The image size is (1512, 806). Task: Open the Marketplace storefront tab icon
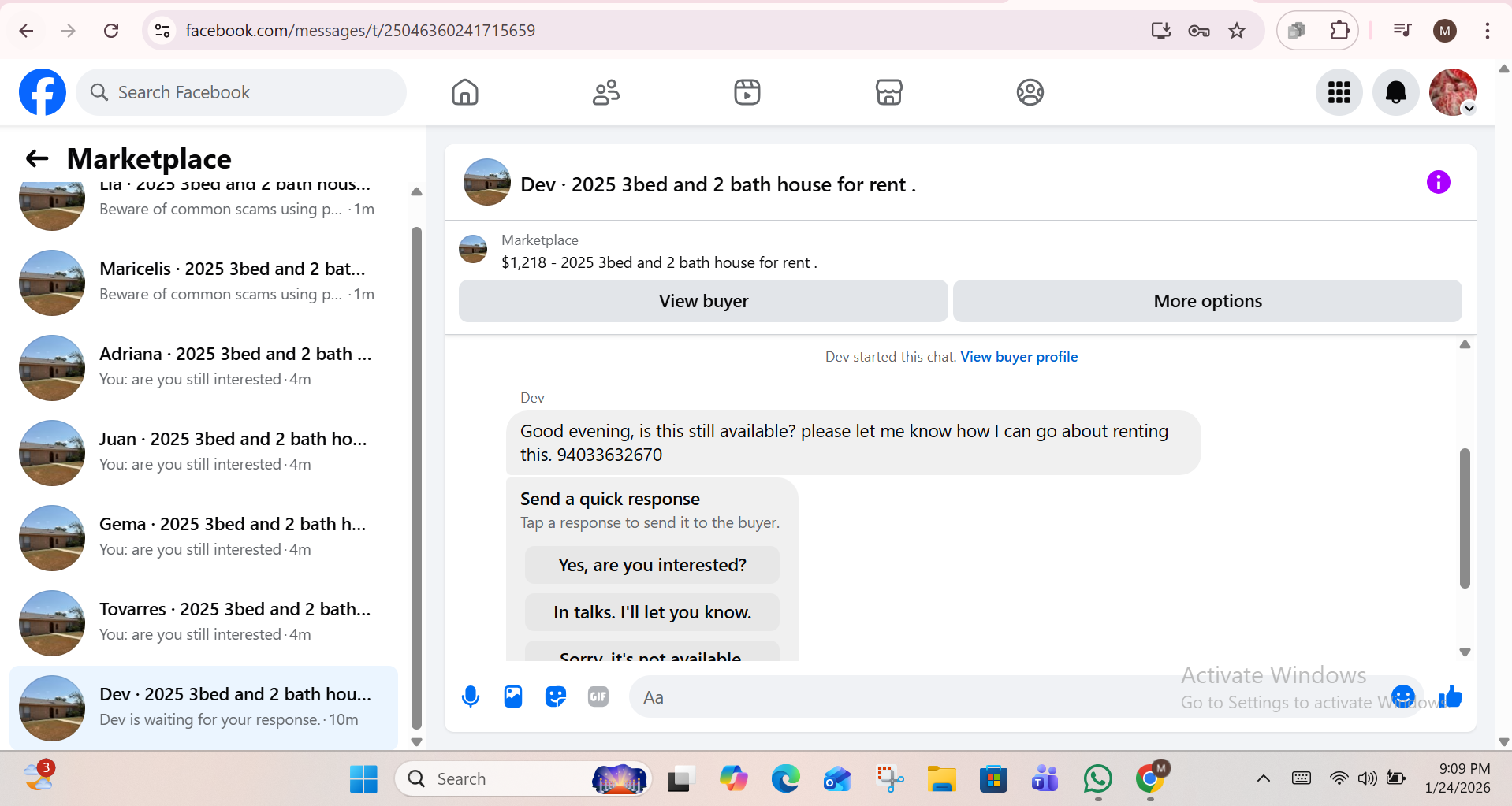point(888,92)
